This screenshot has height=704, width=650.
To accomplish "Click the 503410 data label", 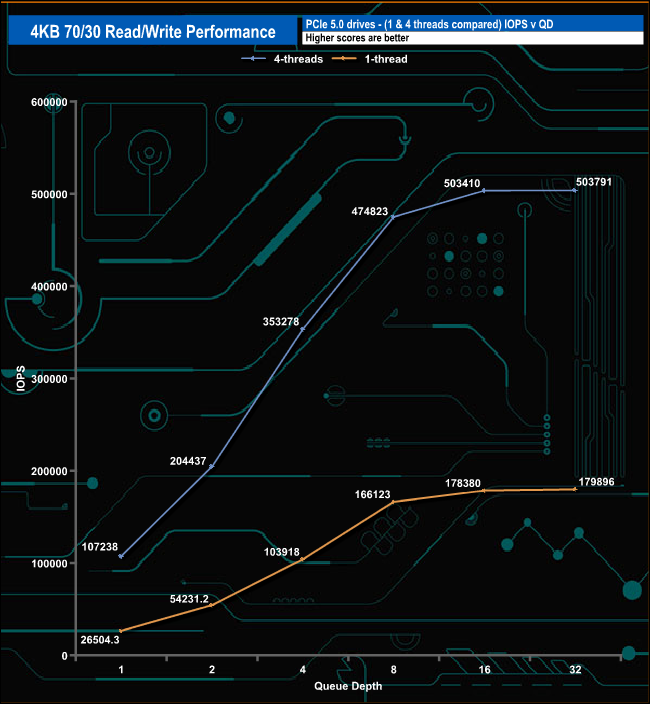I will click(x=462, y=183).
